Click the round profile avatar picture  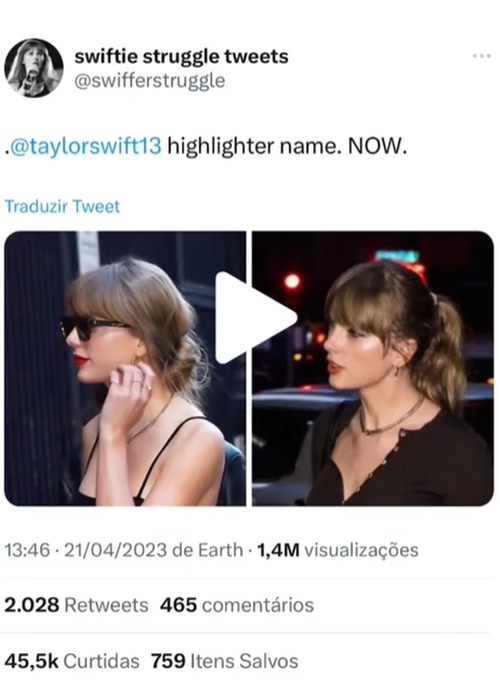point(34,68)
